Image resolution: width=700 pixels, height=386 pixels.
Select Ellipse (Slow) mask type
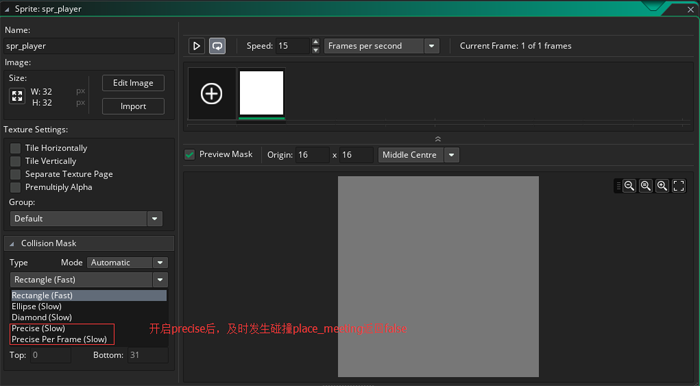89,307
